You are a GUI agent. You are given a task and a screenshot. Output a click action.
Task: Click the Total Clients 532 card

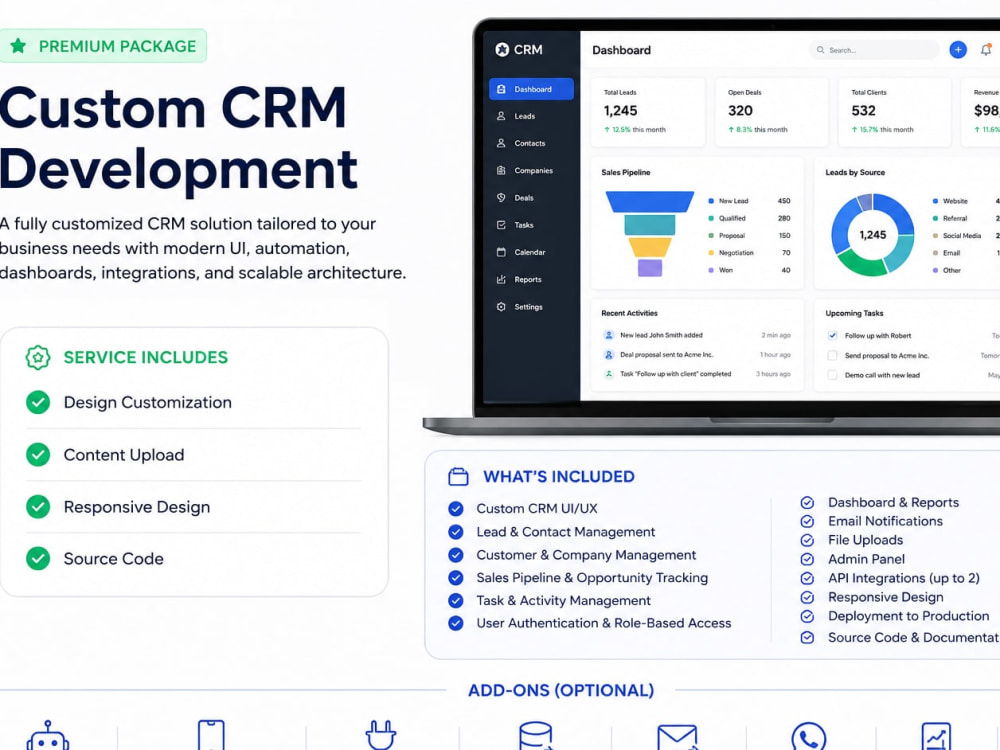click(895, 112)
